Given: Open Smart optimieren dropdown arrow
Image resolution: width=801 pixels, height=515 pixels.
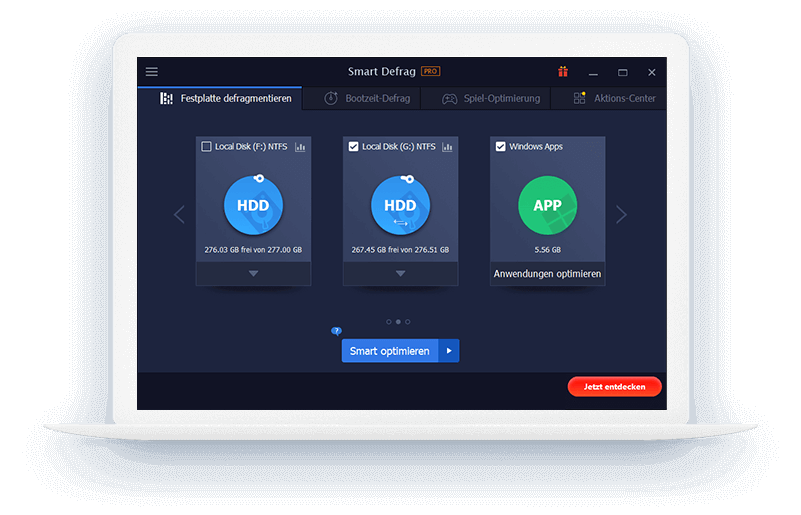Looking at the screenshot, I should pos(450,351).
